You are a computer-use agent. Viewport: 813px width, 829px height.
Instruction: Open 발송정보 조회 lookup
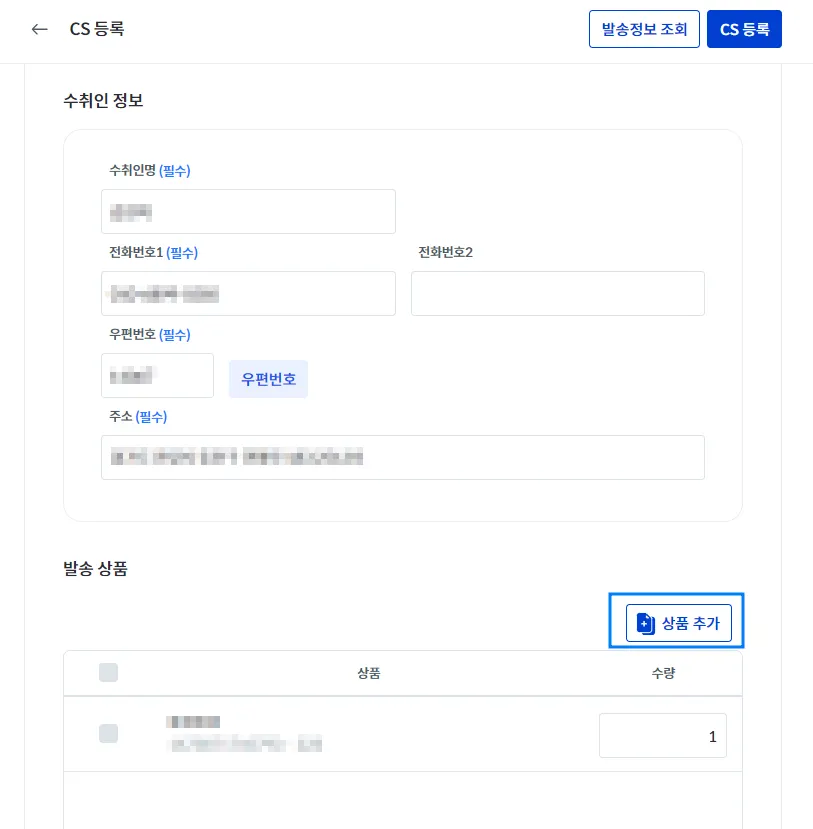[643, 29]
